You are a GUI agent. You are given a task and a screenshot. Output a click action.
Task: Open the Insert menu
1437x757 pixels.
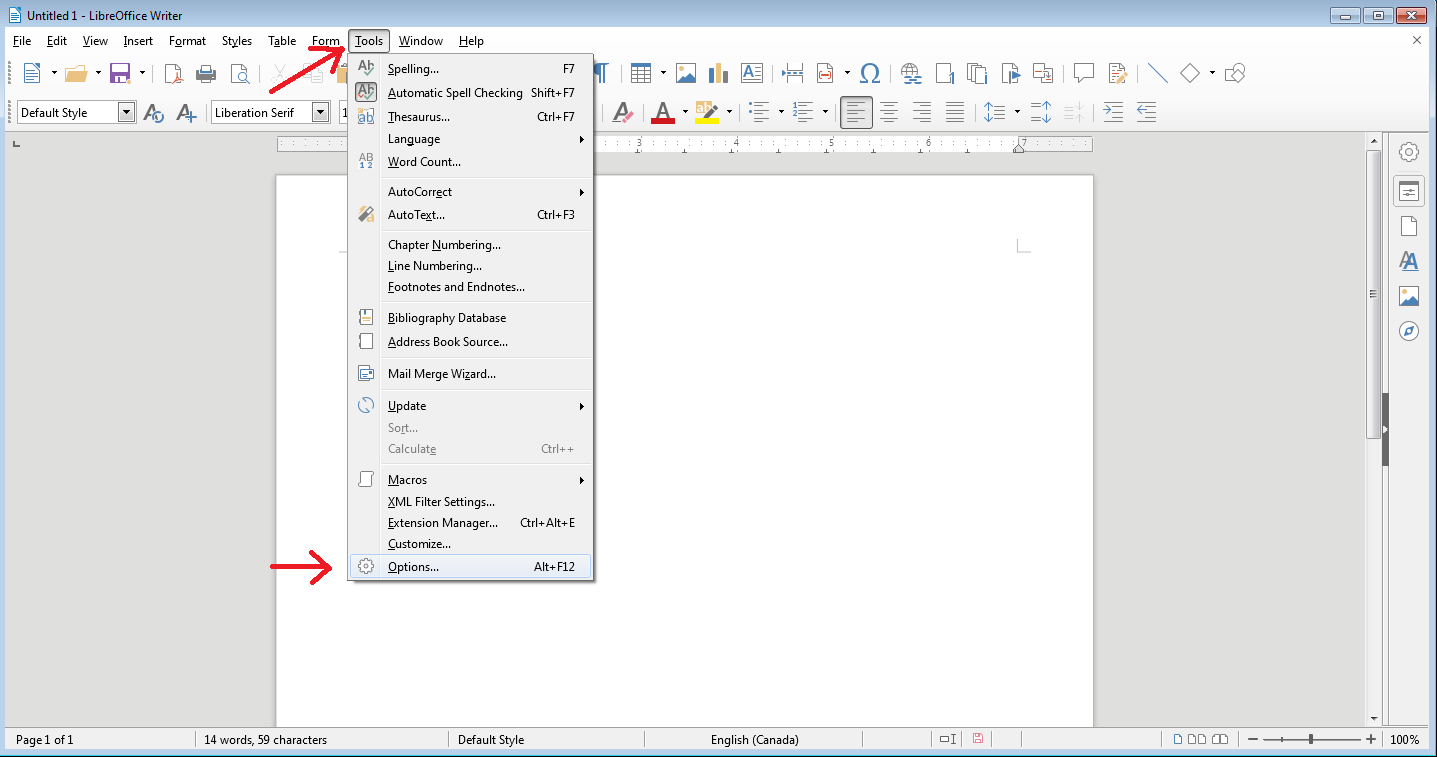click(x=138, y=41)
